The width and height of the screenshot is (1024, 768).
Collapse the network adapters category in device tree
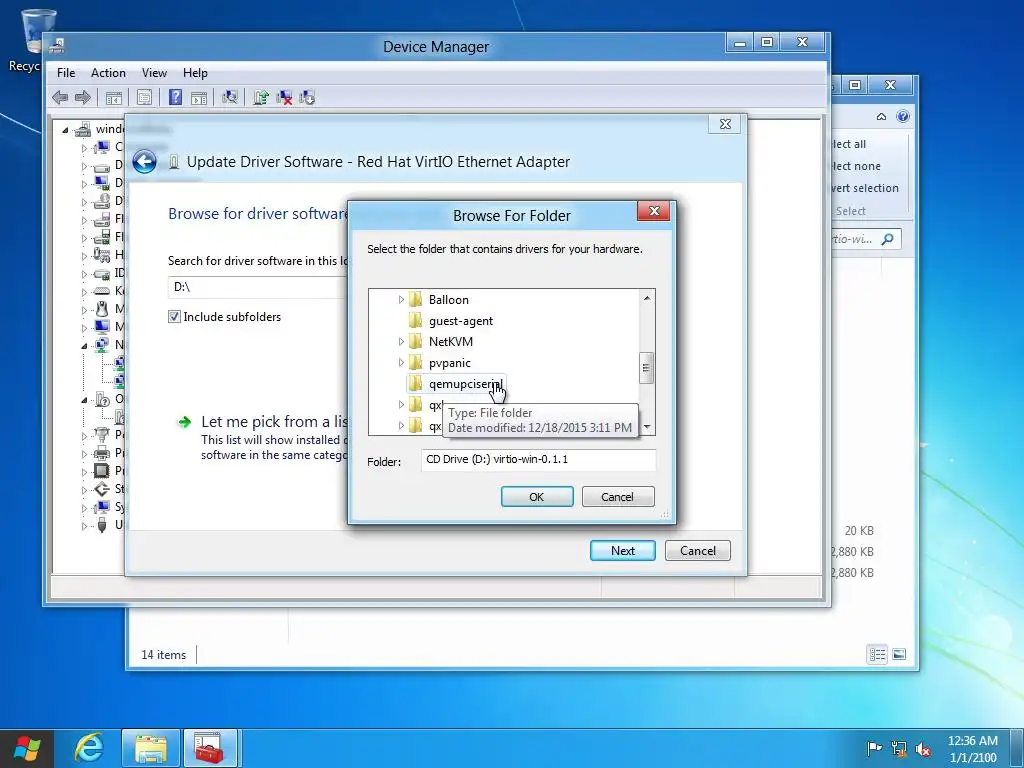pyautogui.click(x=84, y=345)
